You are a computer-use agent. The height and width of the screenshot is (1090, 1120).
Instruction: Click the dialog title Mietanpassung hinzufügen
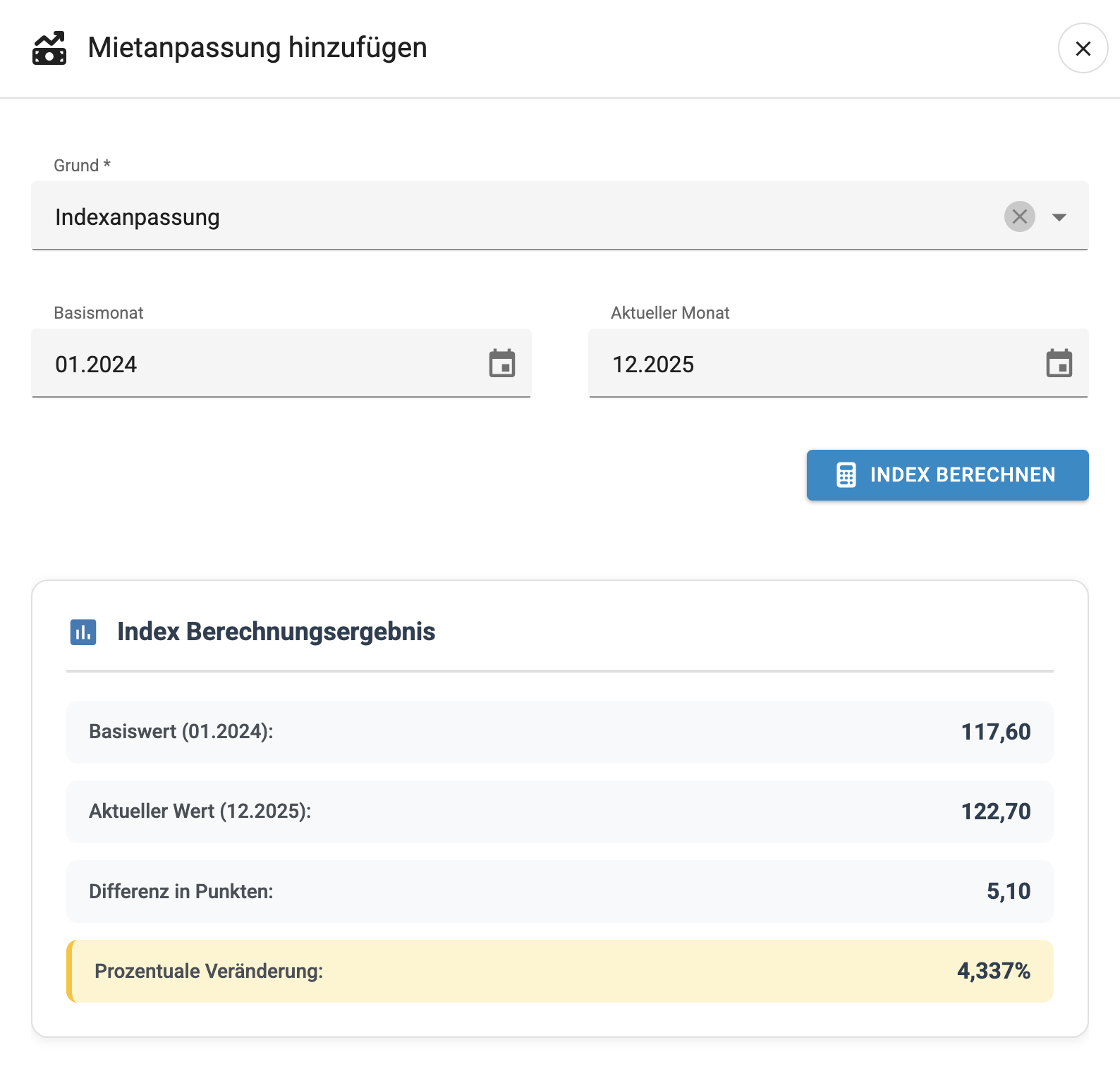pyautogui.click(x=257, y=48)
